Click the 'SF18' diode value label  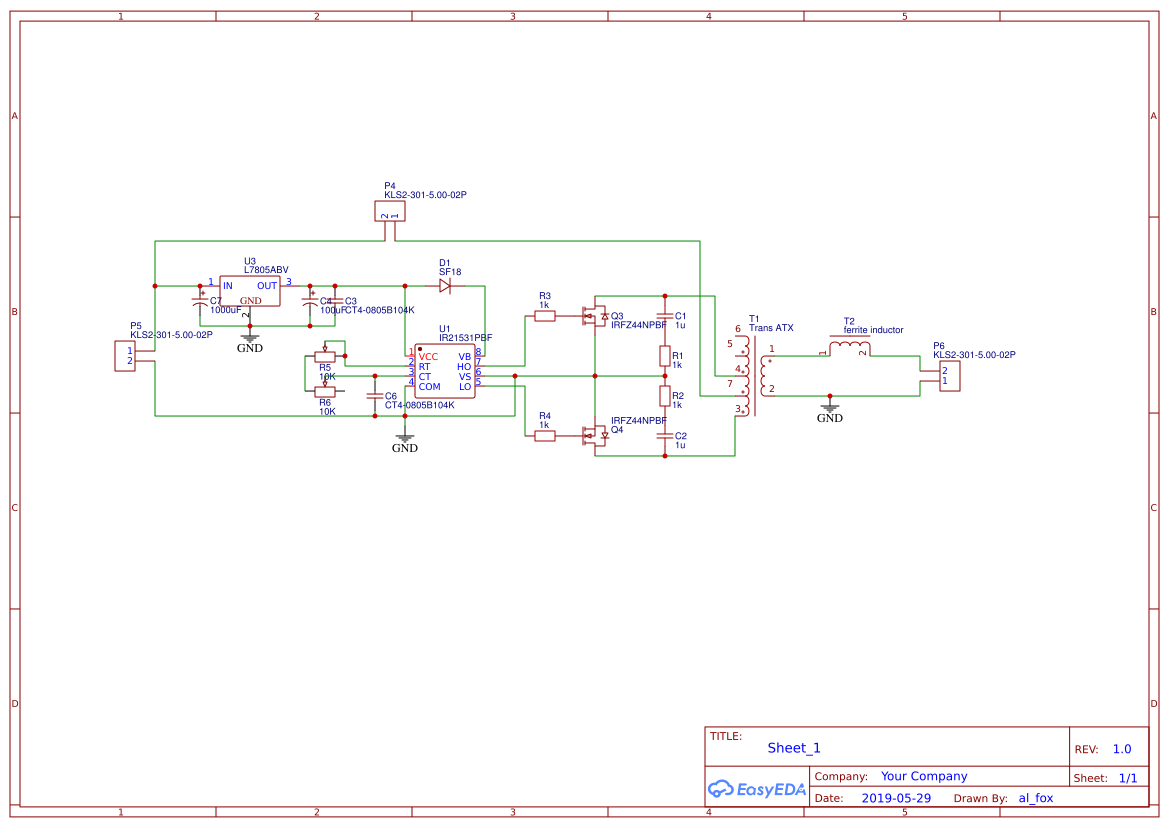point(450,272)
